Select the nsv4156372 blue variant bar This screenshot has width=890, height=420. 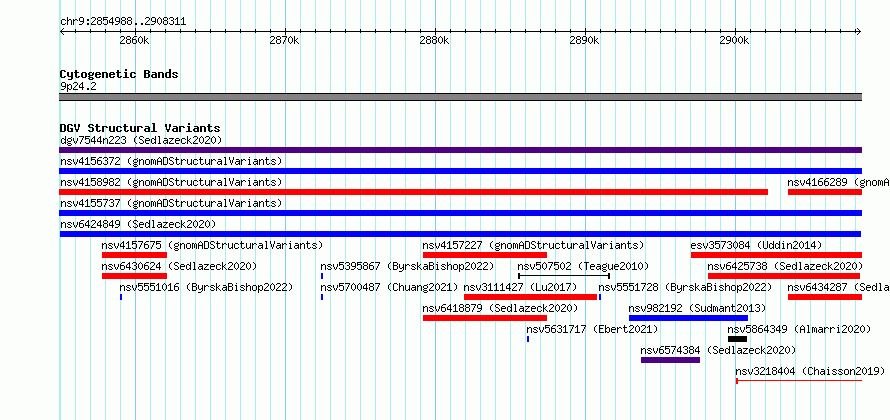[x=460, y=171]
